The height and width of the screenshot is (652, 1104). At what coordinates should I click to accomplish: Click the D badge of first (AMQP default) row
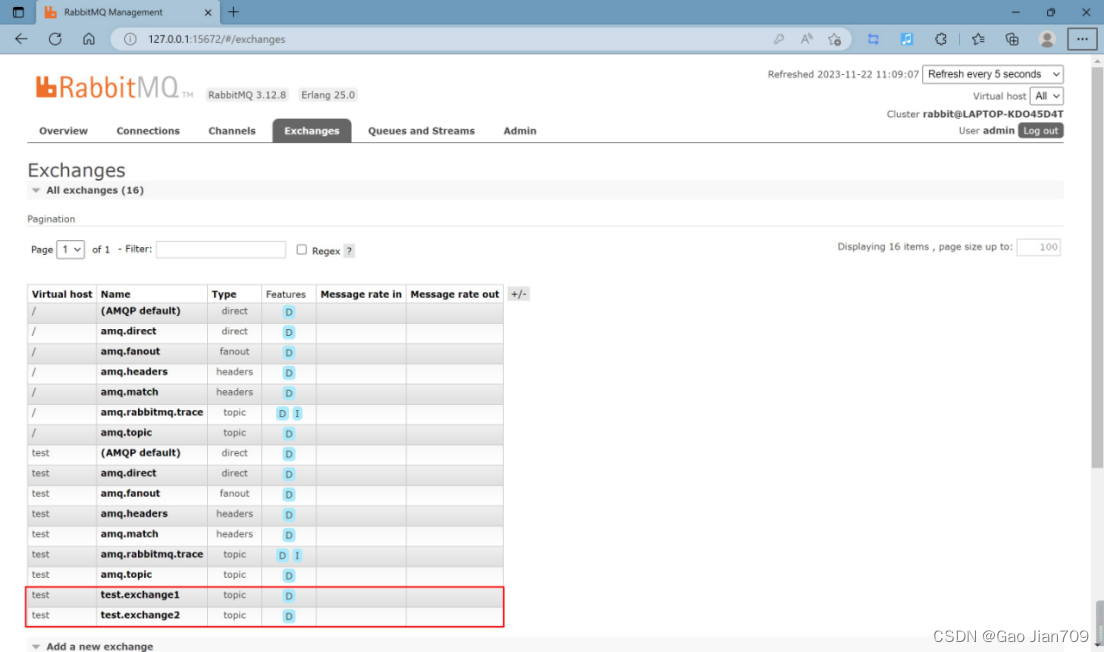289,312
